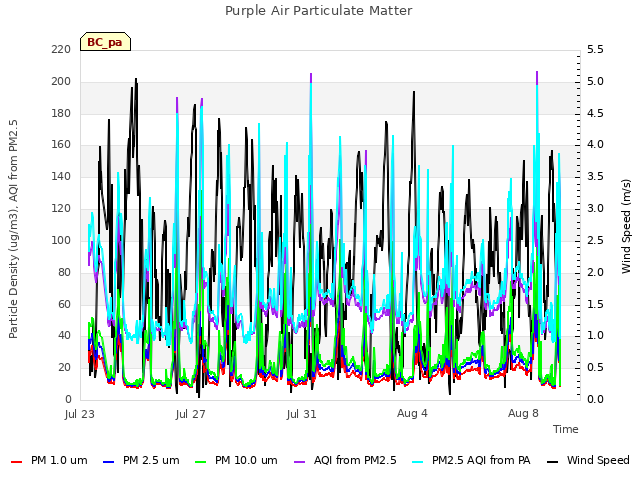This screenshot has height=480, width=640.
Task: Click the red PM 1.0 um legend swatch
Action: point(16,462)
